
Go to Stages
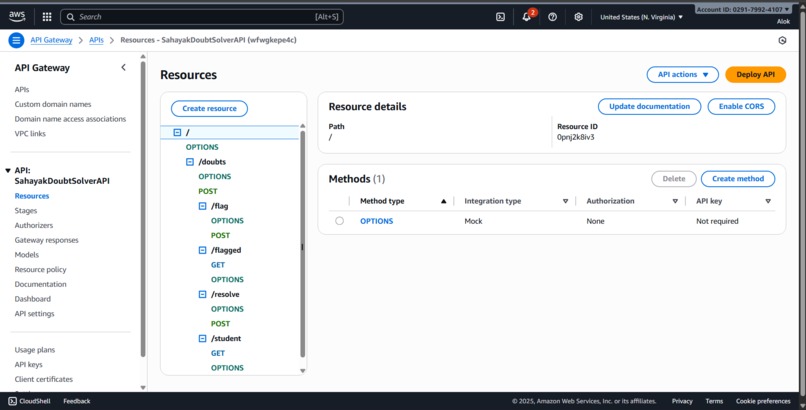coord(26,211)
